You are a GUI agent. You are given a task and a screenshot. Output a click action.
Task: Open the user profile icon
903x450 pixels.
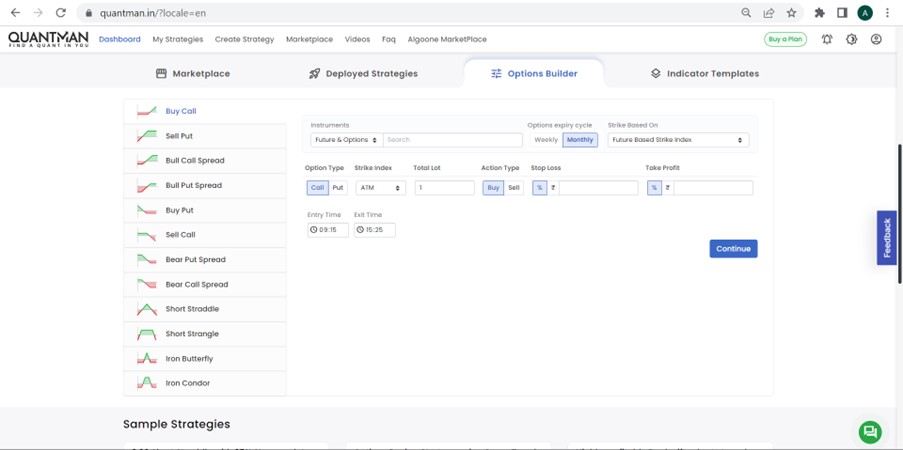[x=876, y=40]
